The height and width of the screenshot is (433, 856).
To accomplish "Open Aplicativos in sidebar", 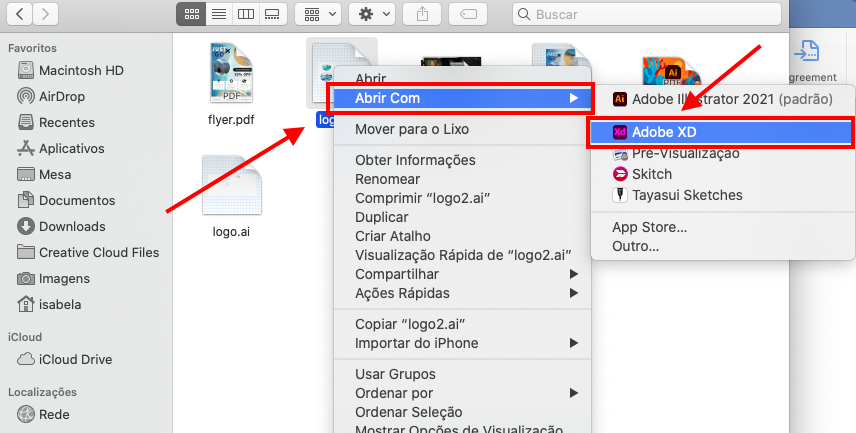I will click(x=61, y=149).
